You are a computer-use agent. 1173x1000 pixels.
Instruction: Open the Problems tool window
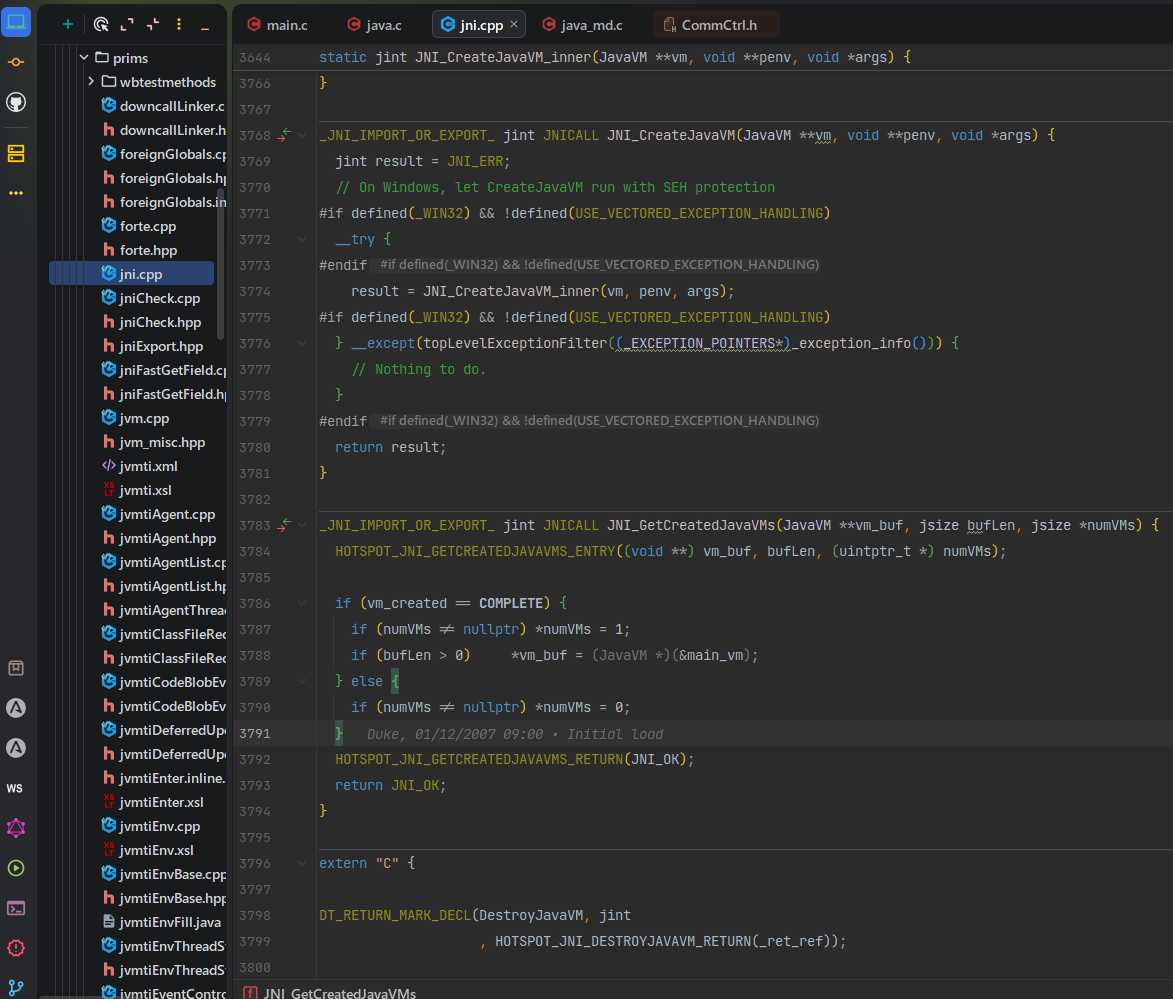(x=16, y=948)
